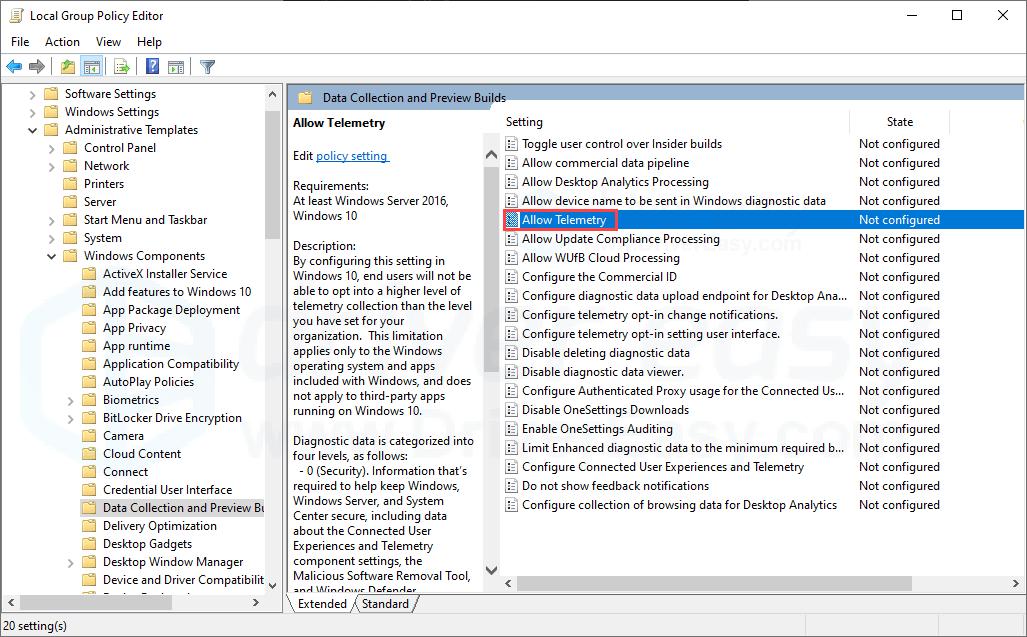Expand the Windows Settings node
The image size is (1027, 637).
coord(33,112)
